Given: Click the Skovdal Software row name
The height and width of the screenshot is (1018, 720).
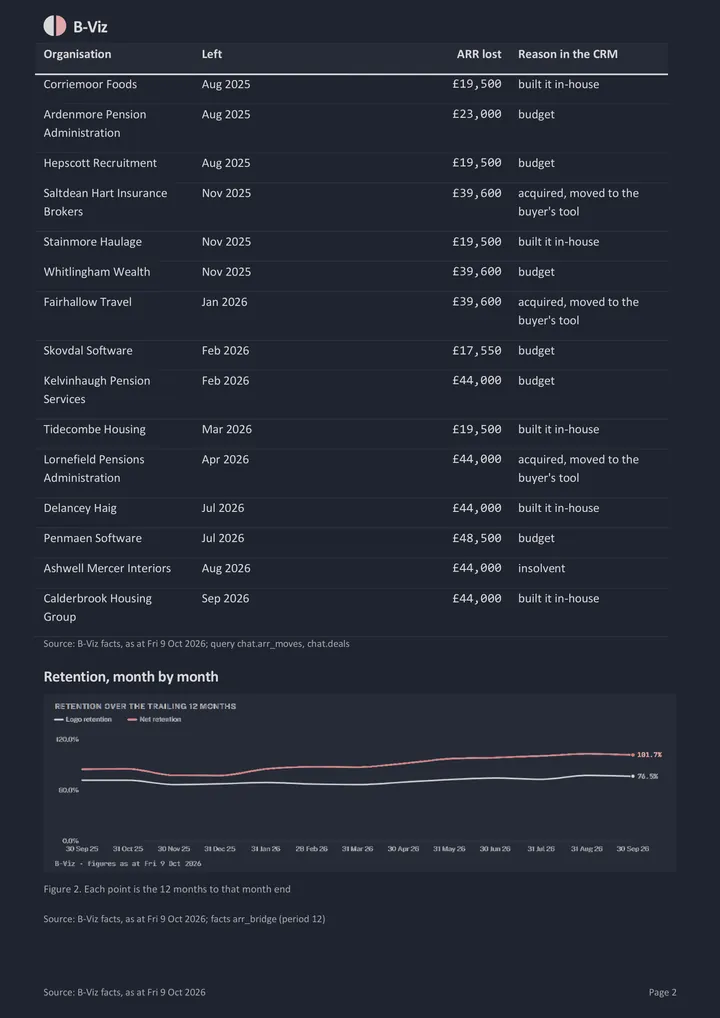Looking at the screenshot, I should point(88,351).
